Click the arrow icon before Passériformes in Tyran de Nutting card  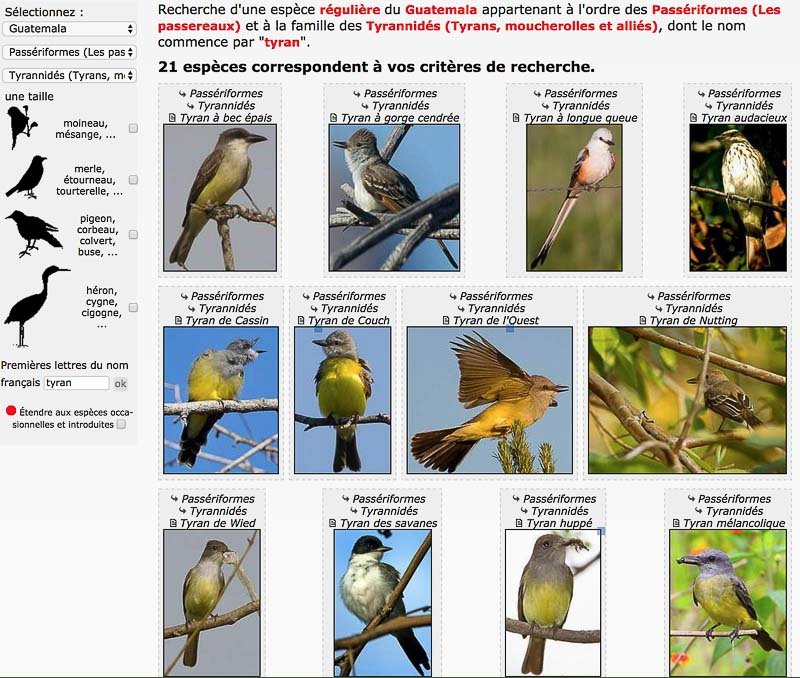click(x=651, y=296)
